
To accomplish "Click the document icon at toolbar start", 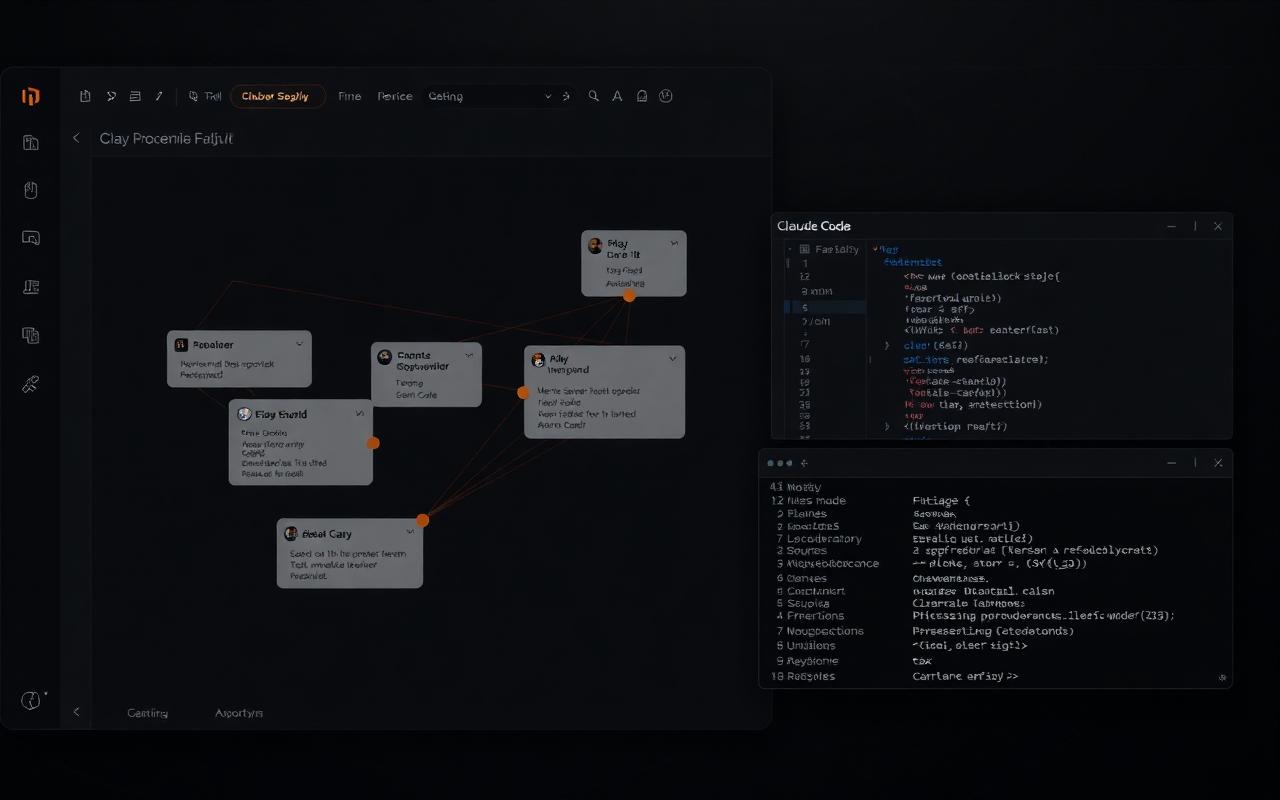I will point(85,96).
